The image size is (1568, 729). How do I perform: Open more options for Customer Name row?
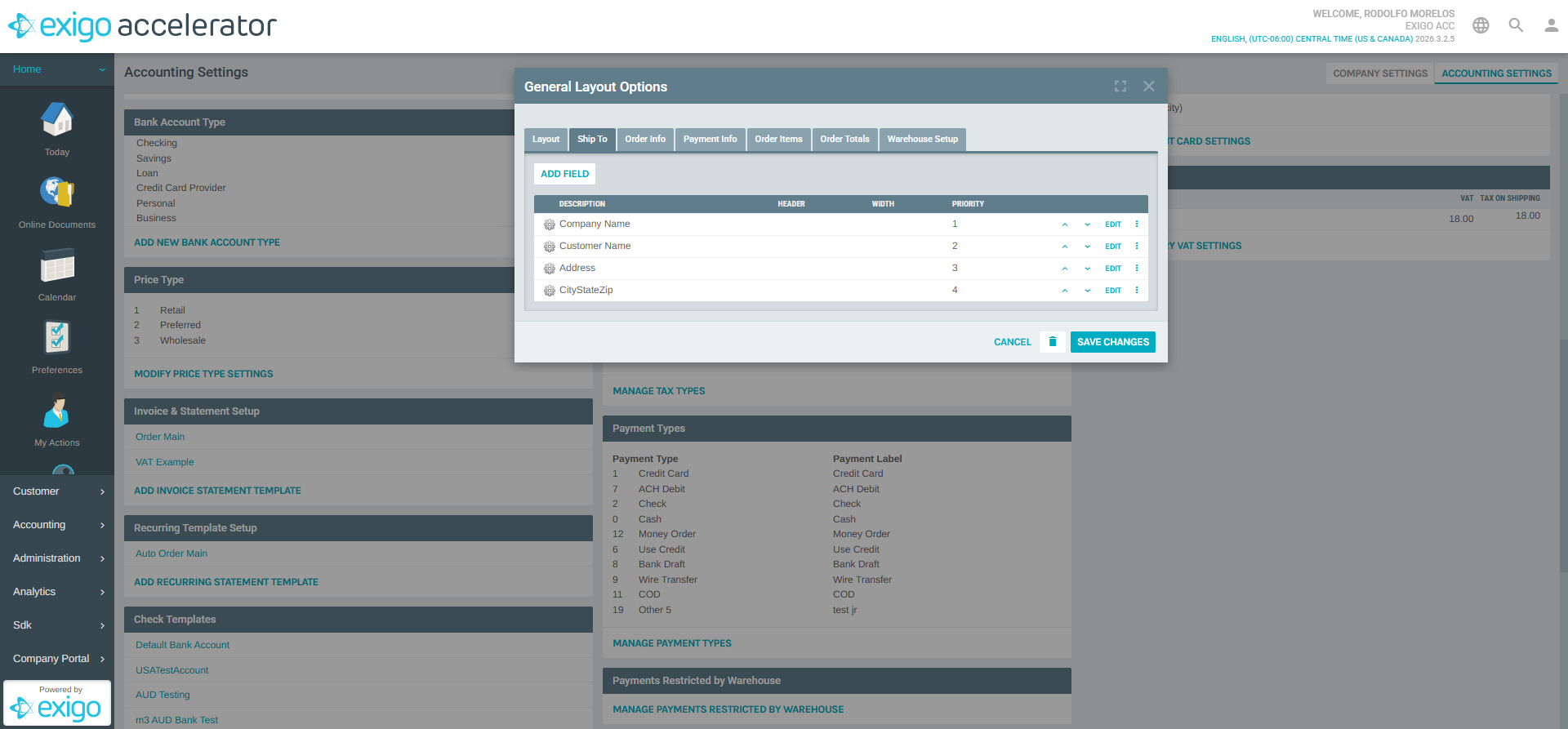point(1137,246)
